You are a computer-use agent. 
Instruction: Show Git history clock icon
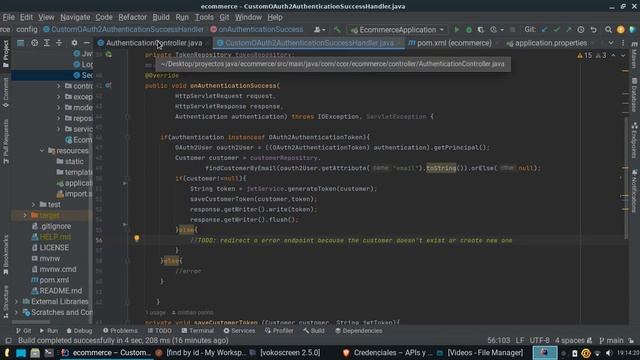coord(581,30)
